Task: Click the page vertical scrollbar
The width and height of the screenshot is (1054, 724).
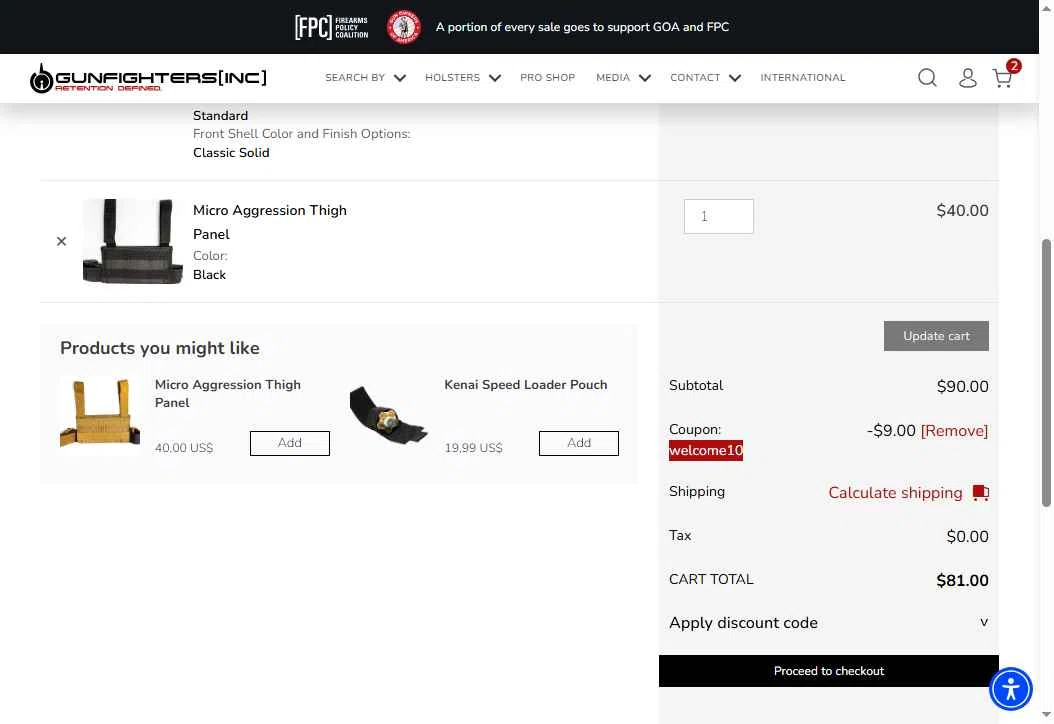Action: pos(1046,373)
